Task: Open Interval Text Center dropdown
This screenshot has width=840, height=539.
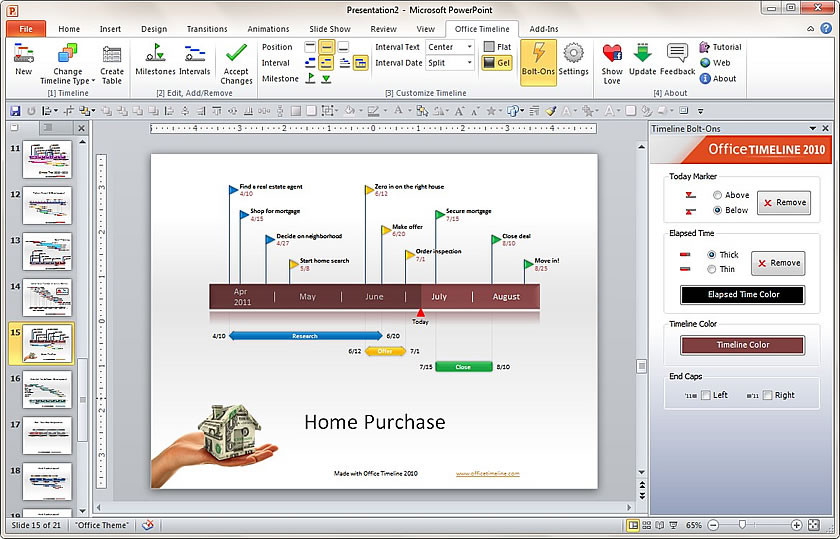Action: (x=469, y=47)
